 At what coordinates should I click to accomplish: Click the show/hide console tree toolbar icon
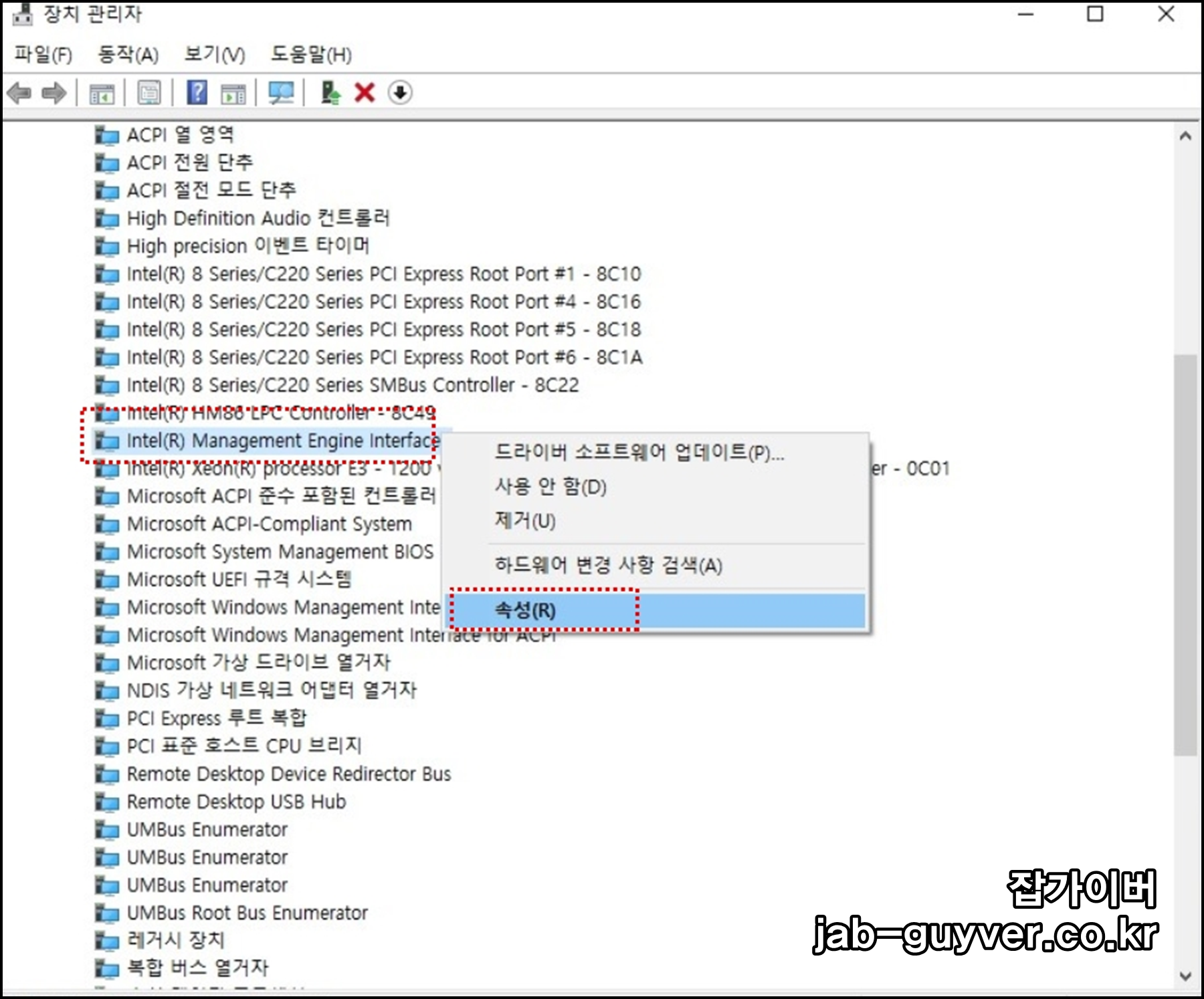coord(102,93)
